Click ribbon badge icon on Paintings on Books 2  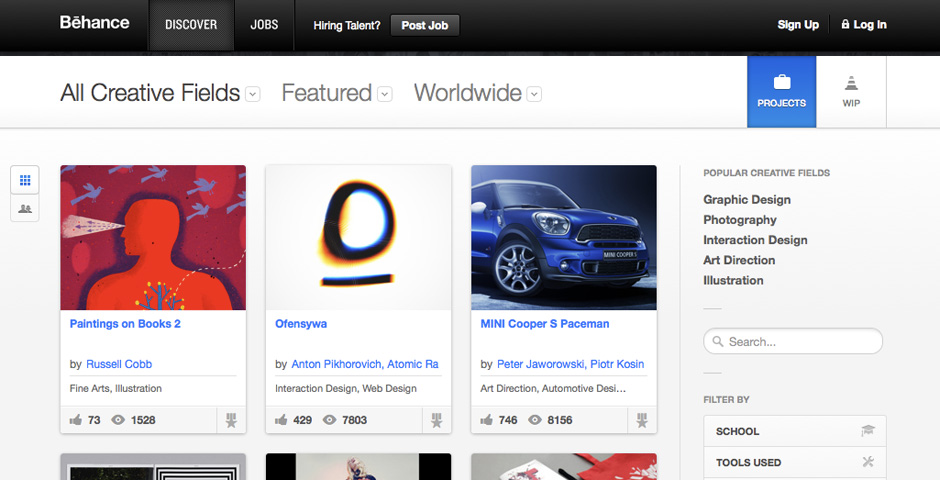pos(231,421)
